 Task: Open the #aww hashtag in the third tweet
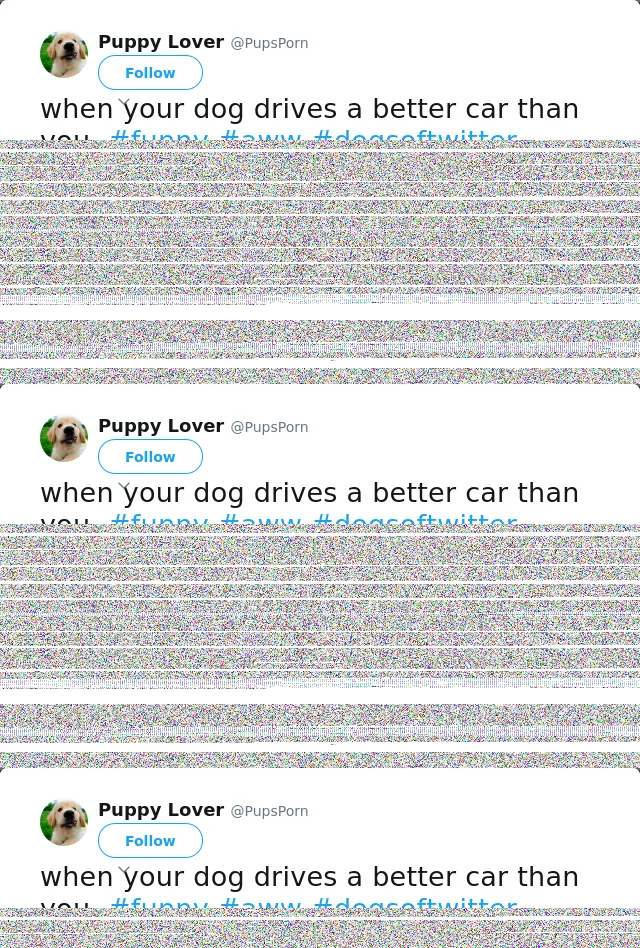261,903
